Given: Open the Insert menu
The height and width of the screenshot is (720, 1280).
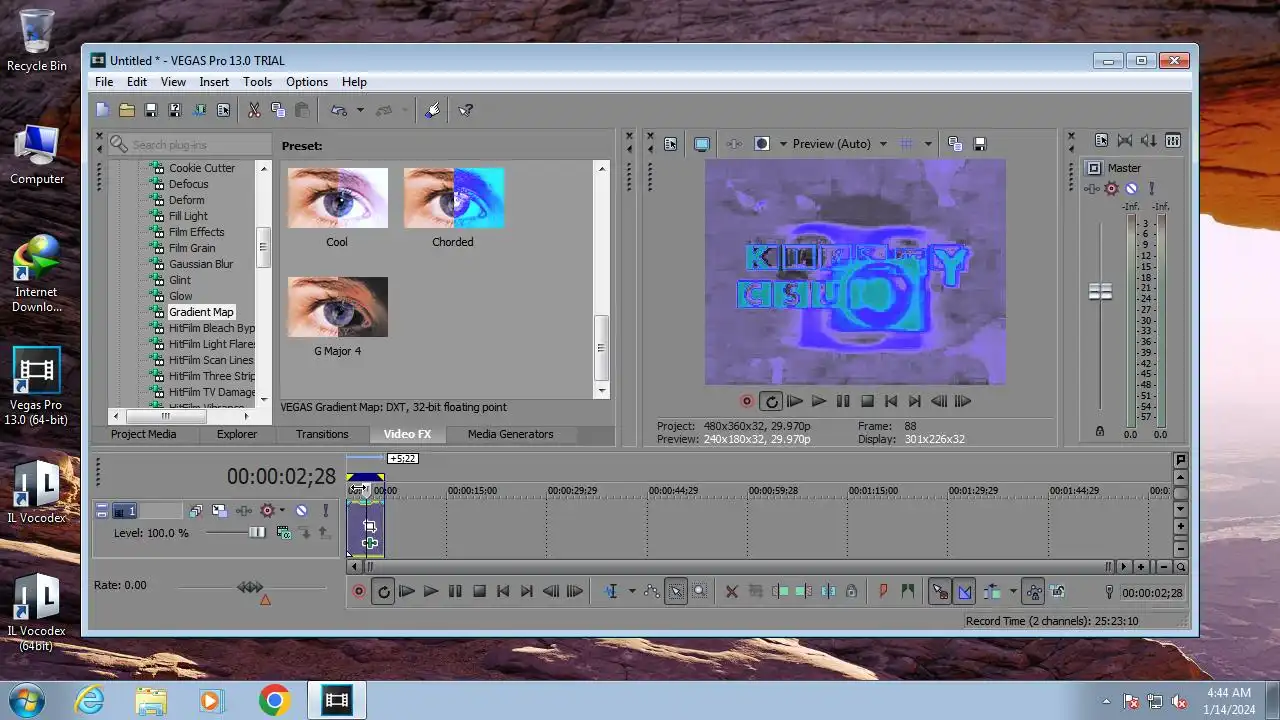Looking at the screenshot, I should [x=214, y=82].
